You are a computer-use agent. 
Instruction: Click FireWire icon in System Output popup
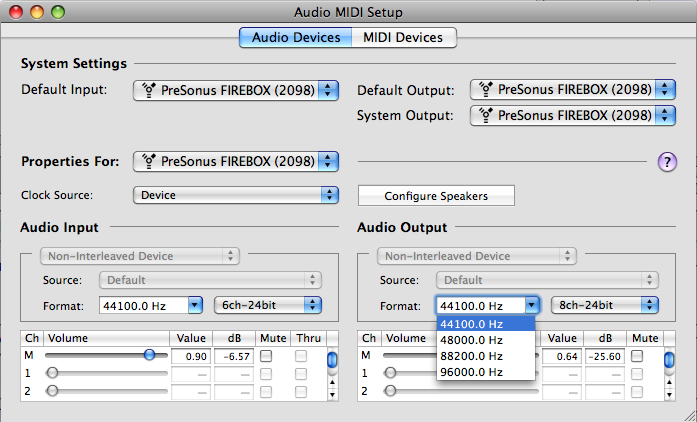(485, 115)
